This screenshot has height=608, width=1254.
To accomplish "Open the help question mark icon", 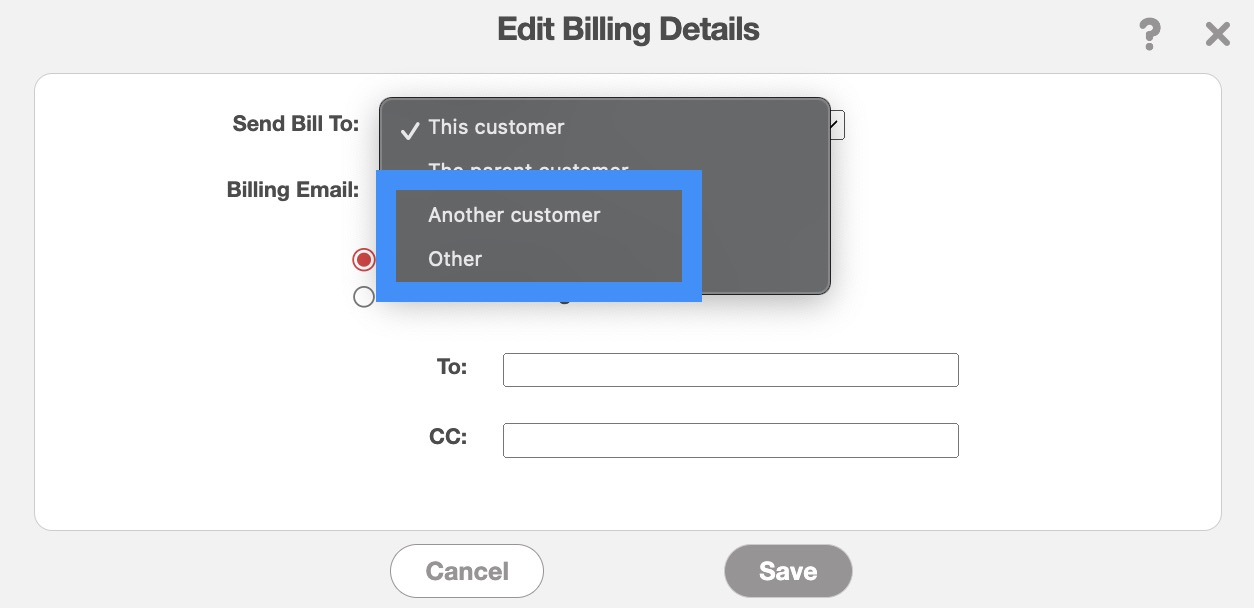I will pos(1149,34).
